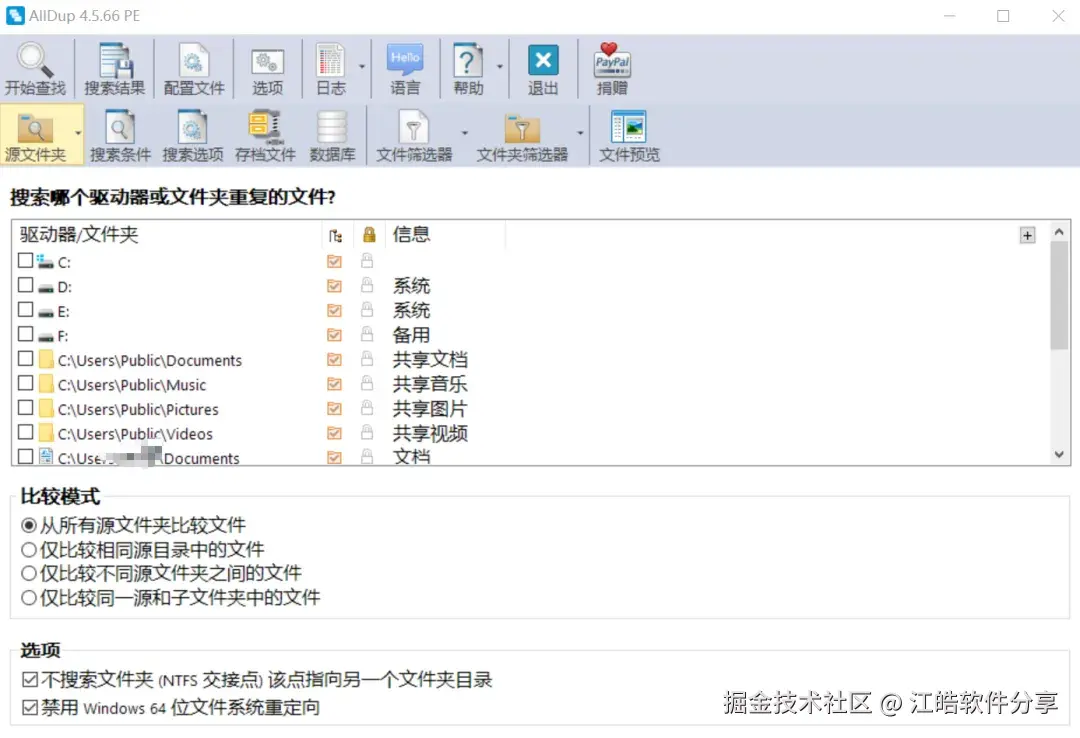This screenshot has width=1080, height=738.
Task: Click the 存档文件 (Archive Files) icon
Action: tap(262, 132)
